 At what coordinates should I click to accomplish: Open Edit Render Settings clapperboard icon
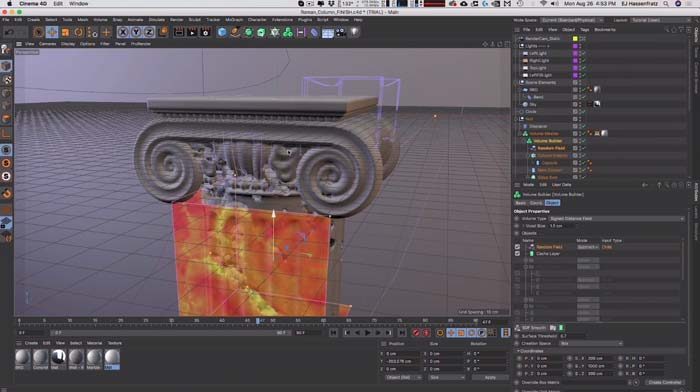click(205, 32)
